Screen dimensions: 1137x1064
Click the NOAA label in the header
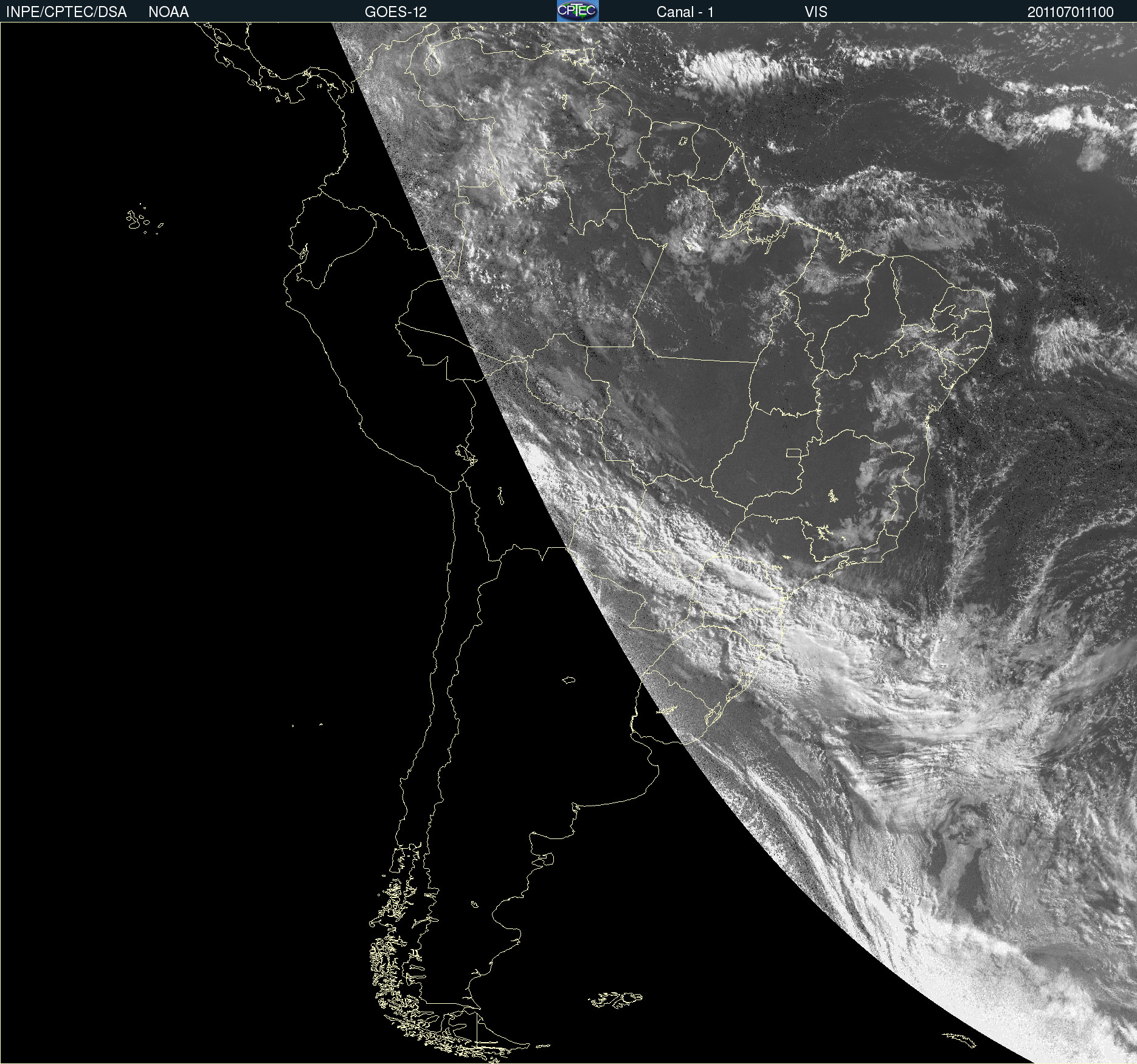pos(168,12)
